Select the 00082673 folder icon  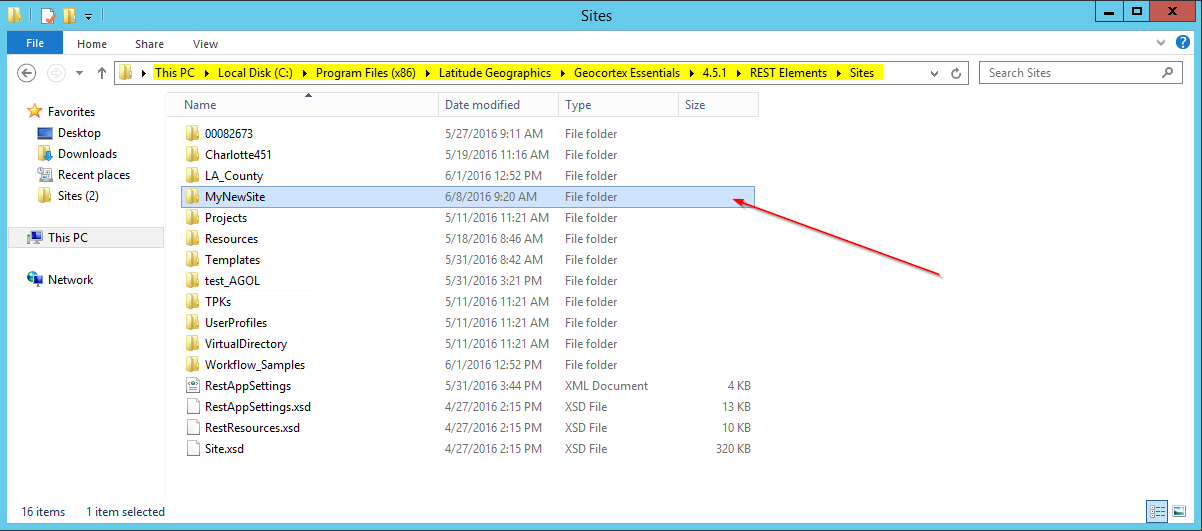pyautogui.click(x=193, y=134)
